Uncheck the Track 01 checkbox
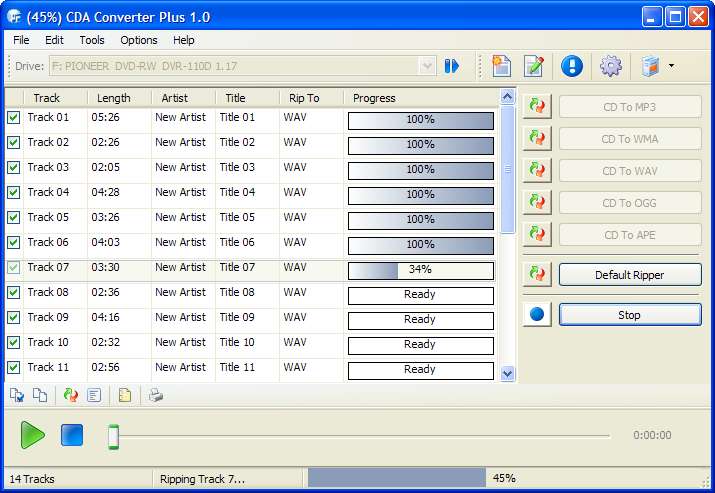715x493 pixels. pyautogui.click(x=14, y=118)
